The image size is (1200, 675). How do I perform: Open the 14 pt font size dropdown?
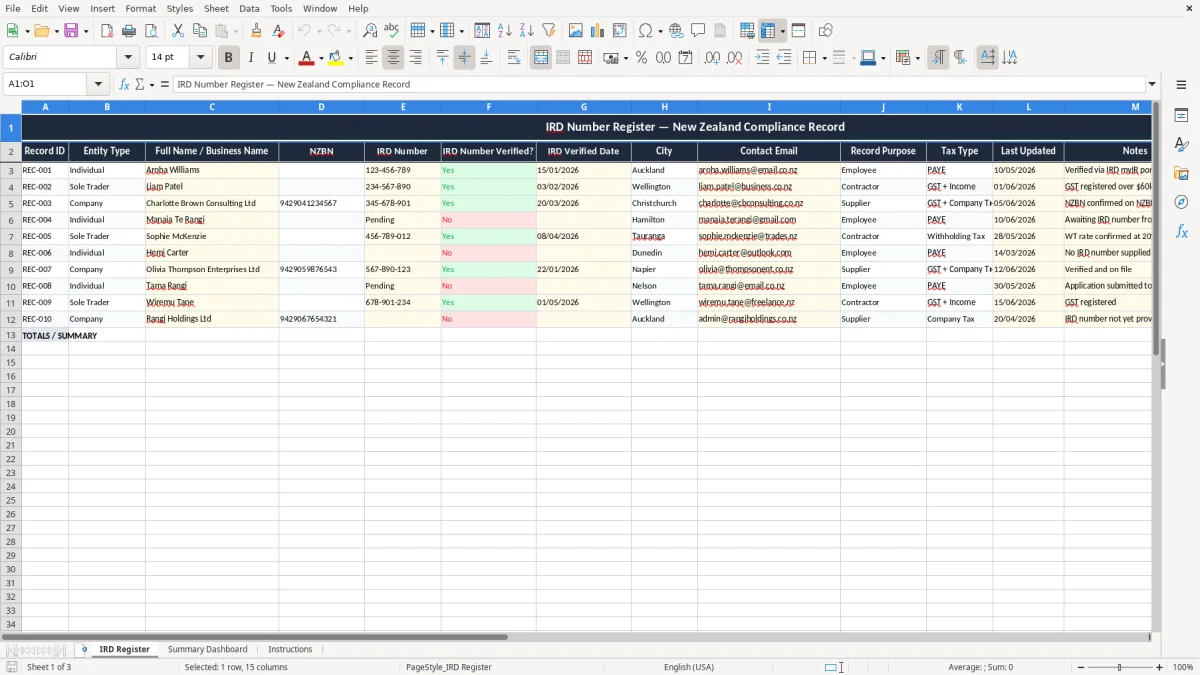tap(200, 58)
